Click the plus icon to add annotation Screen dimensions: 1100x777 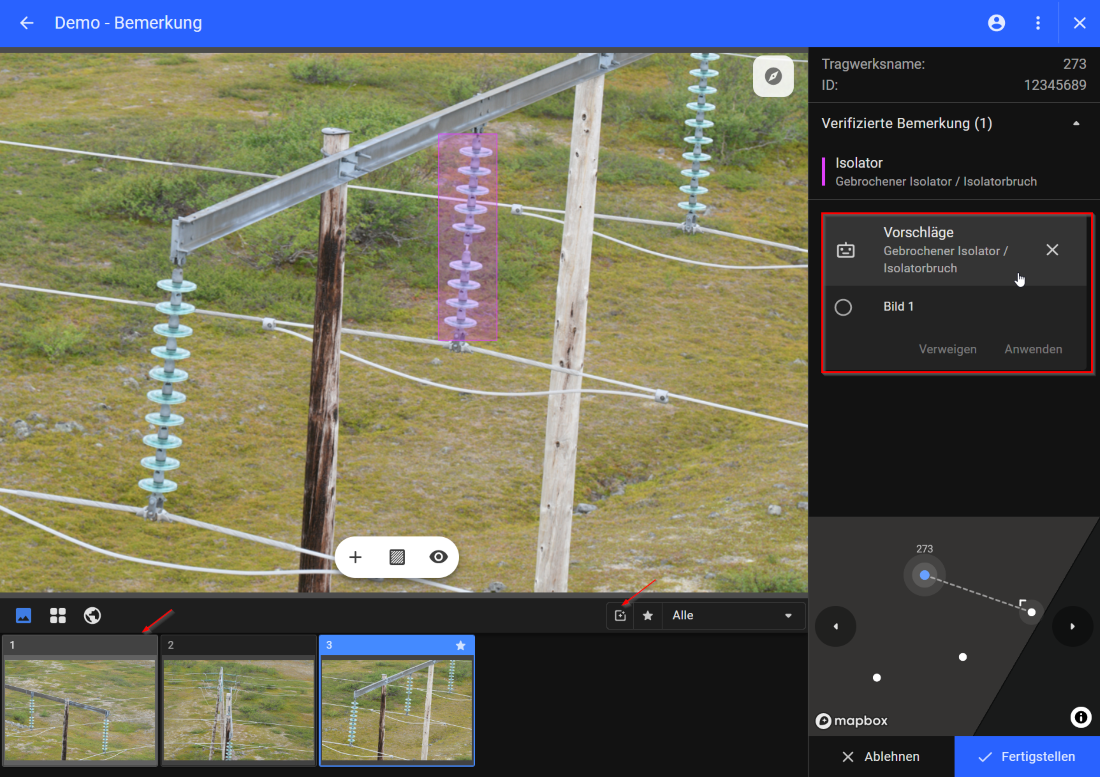[x=355, y=557]
